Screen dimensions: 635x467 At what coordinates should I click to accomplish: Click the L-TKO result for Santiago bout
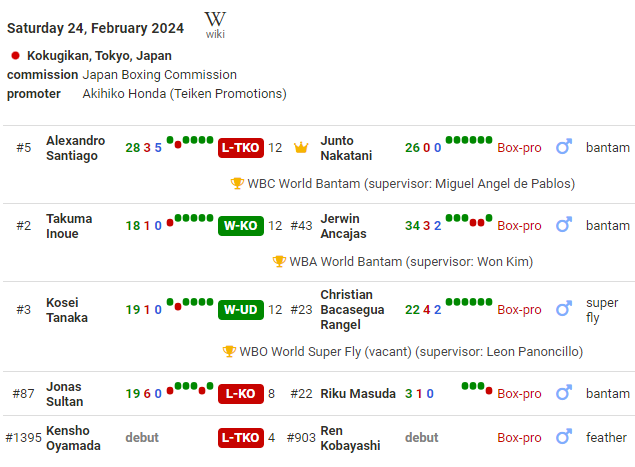click(240, 148)
